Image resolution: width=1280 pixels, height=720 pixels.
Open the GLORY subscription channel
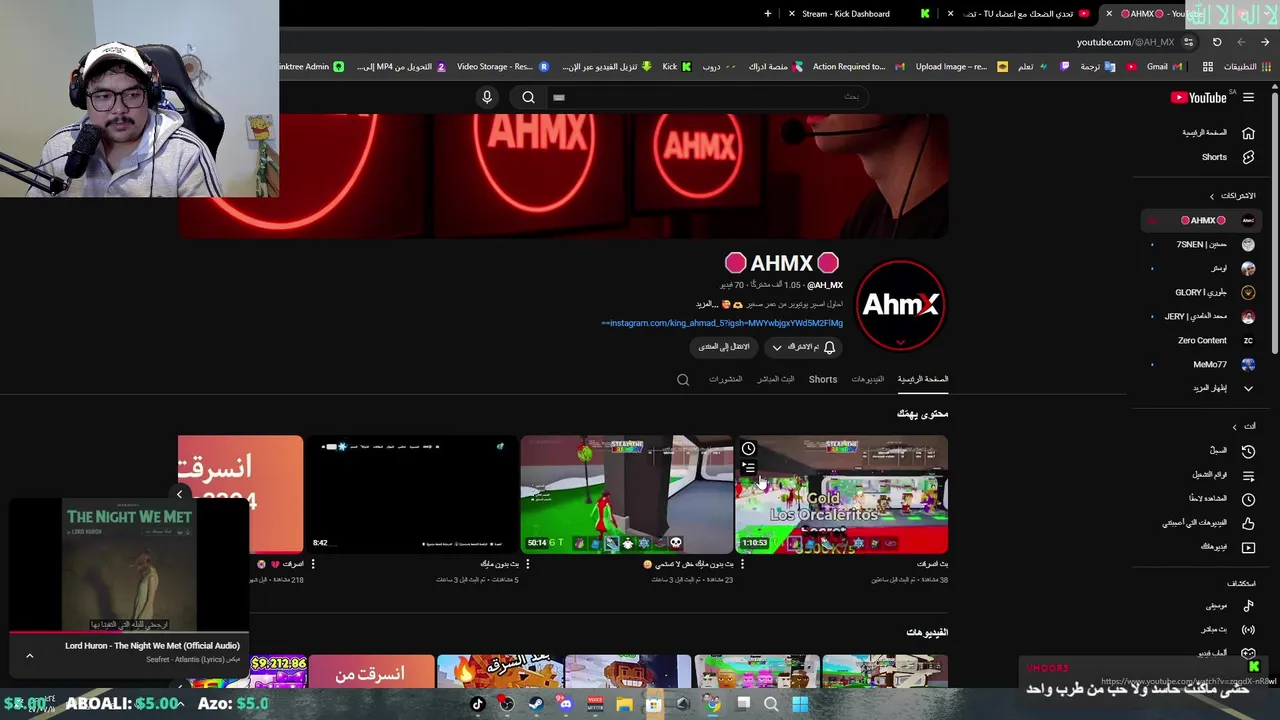1203,292
